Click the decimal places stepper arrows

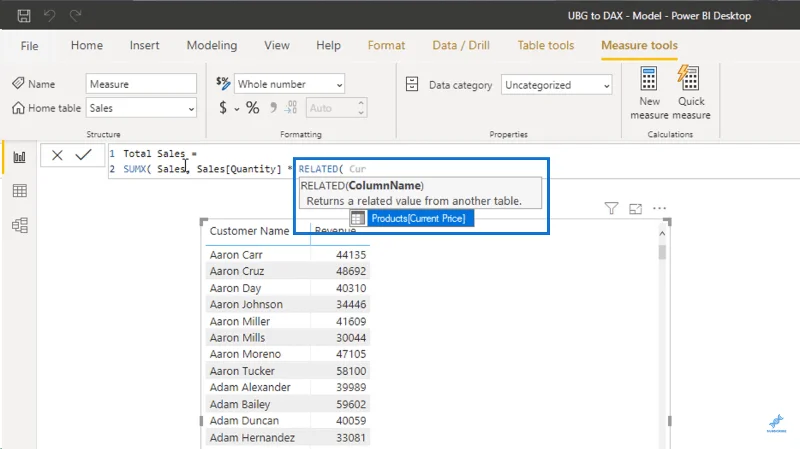click(361, 108)
